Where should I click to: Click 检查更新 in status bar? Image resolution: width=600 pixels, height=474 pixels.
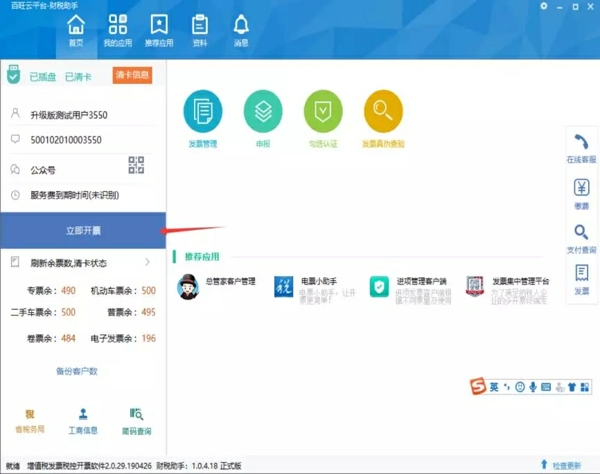(560, 466)
